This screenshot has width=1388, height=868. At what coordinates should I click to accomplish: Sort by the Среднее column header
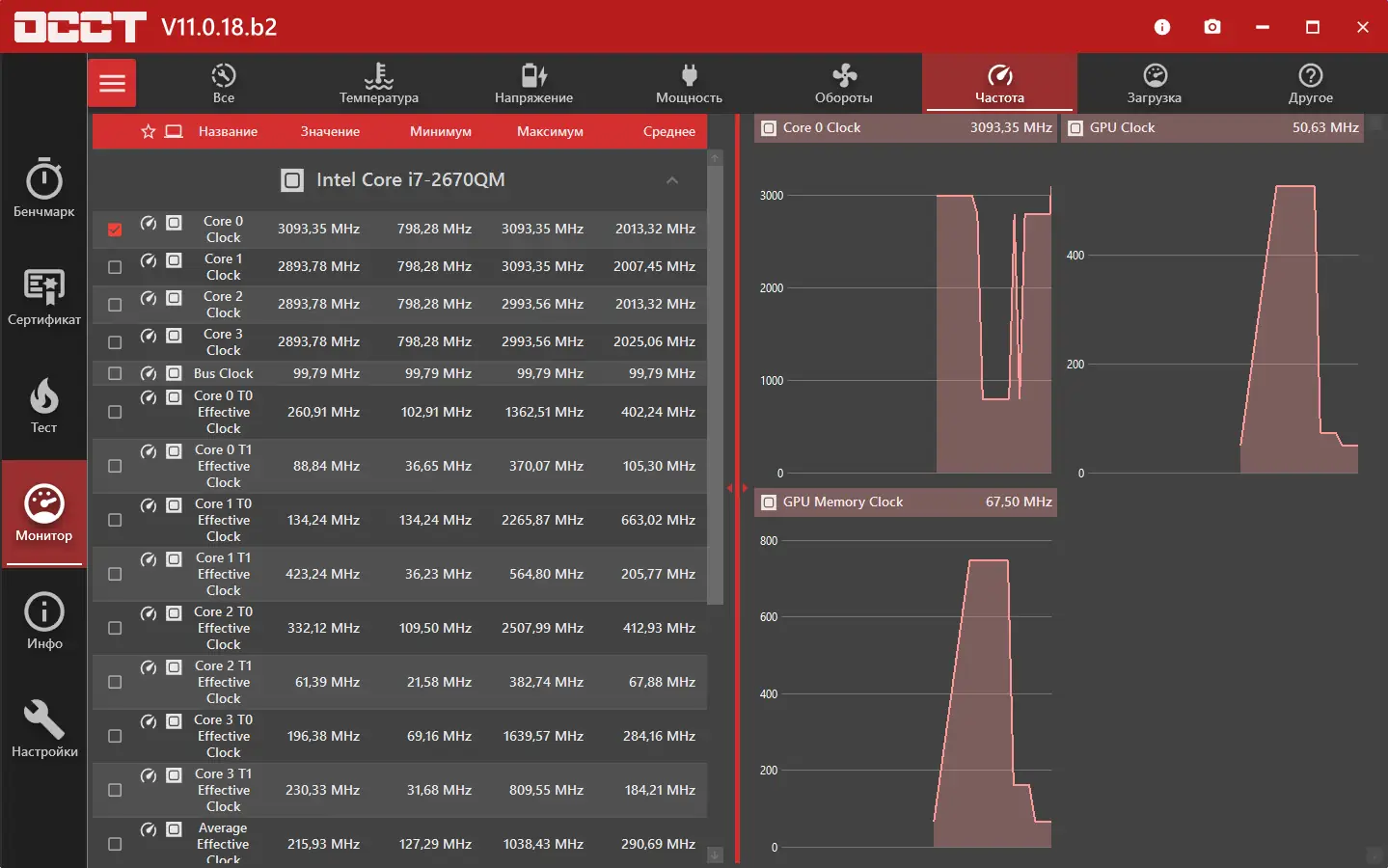[669, 131]
